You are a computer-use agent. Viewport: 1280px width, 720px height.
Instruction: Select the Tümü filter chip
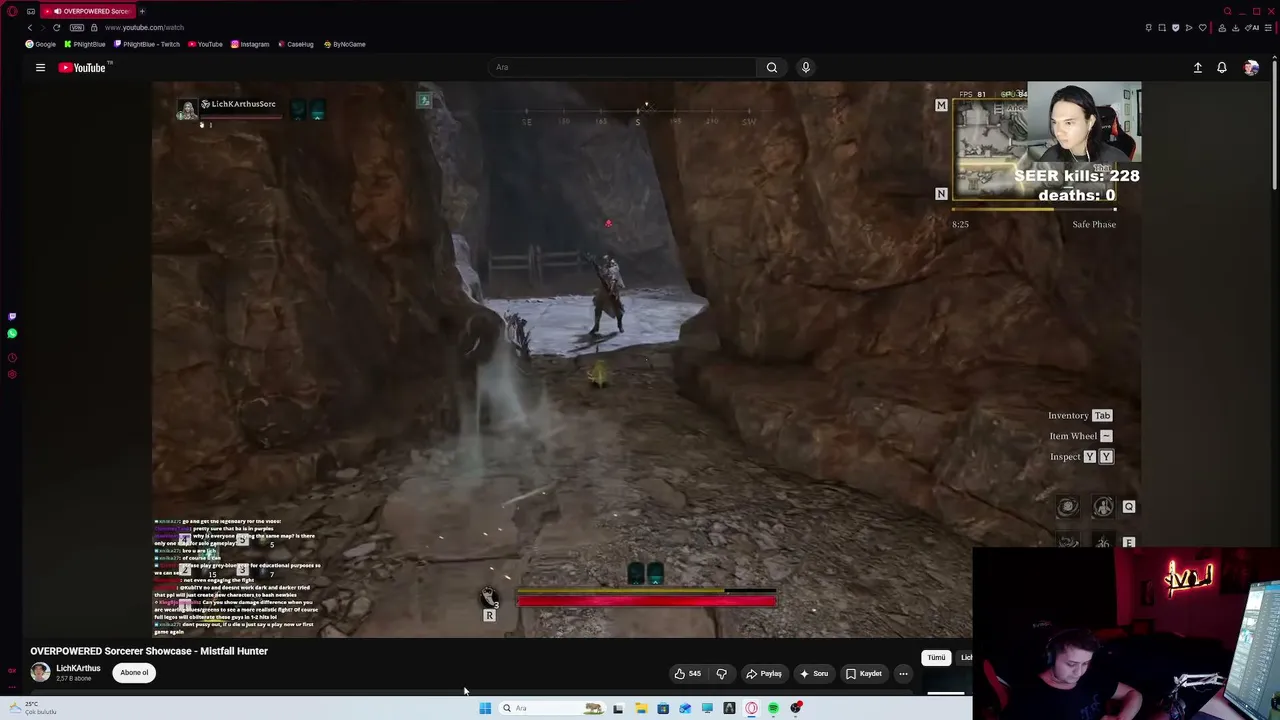[936, 657]
